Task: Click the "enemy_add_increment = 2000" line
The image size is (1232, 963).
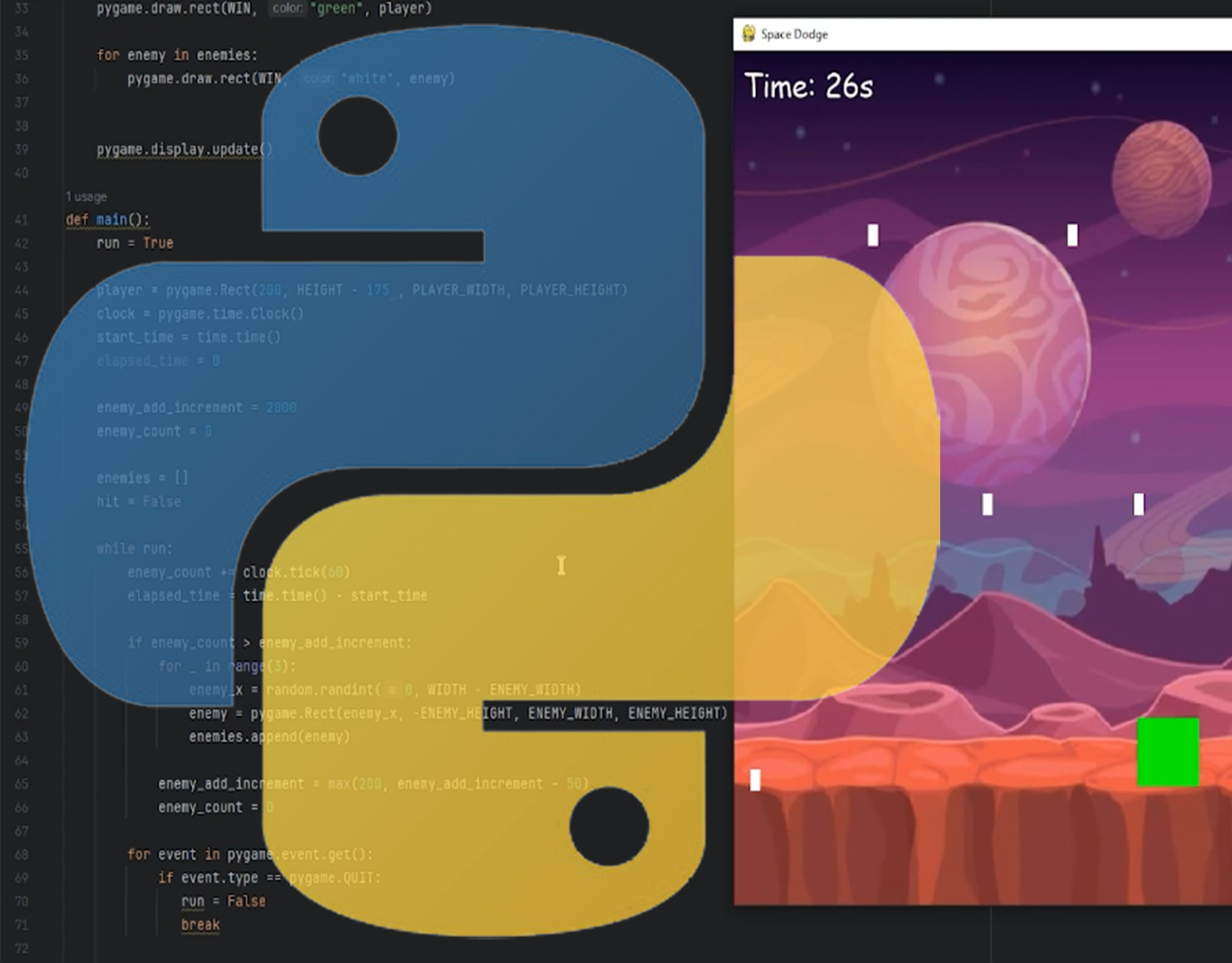Action: point(196,407)
